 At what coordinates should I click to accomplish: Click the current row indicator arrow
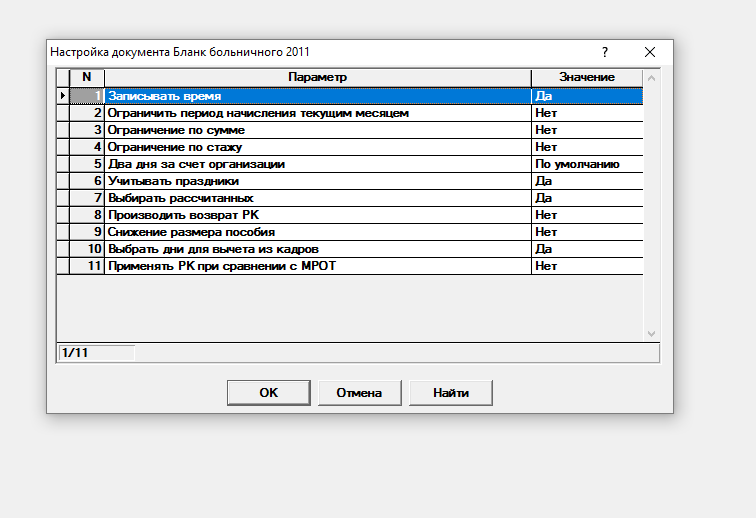pyautogui.click(x=63, y=96)
